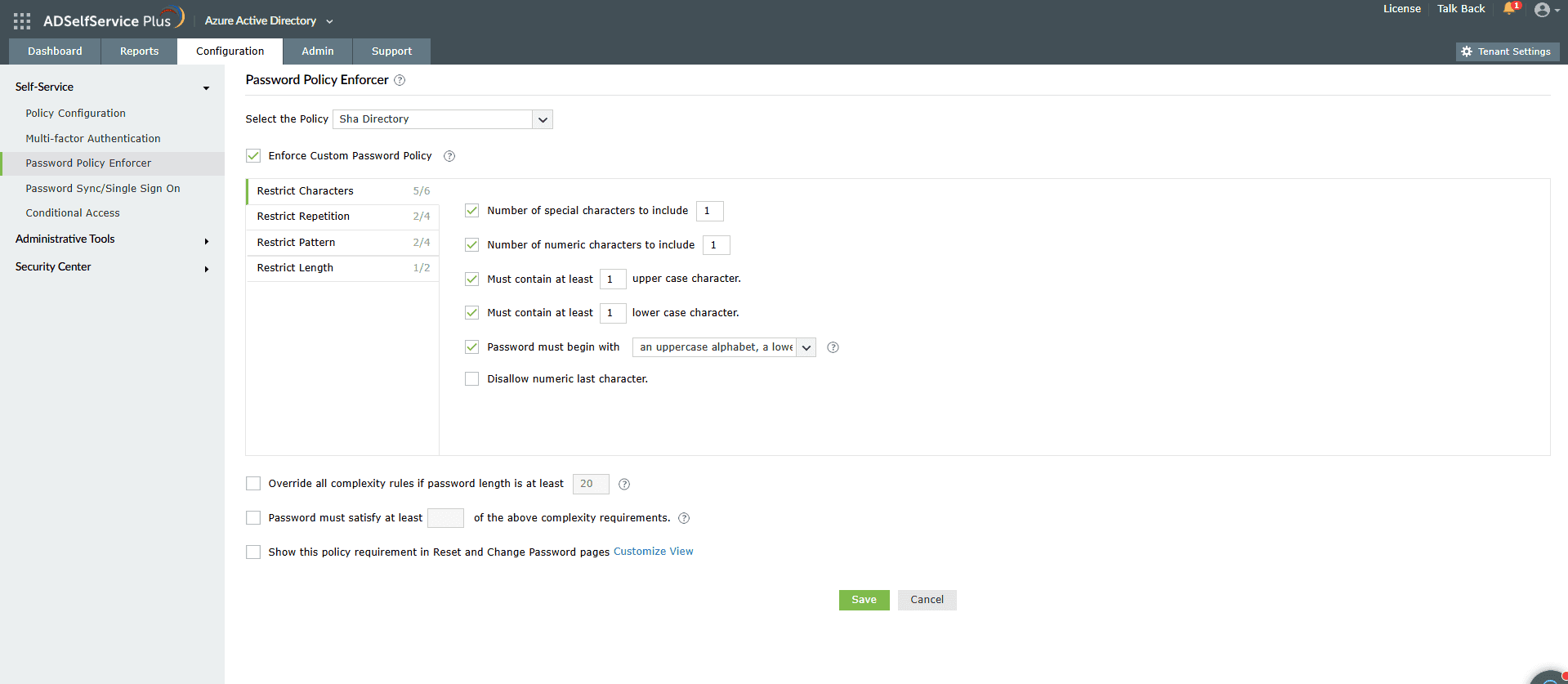Select the Configuration tab
This screenshot has height=684, width=1568.
(x=230, y=51)
